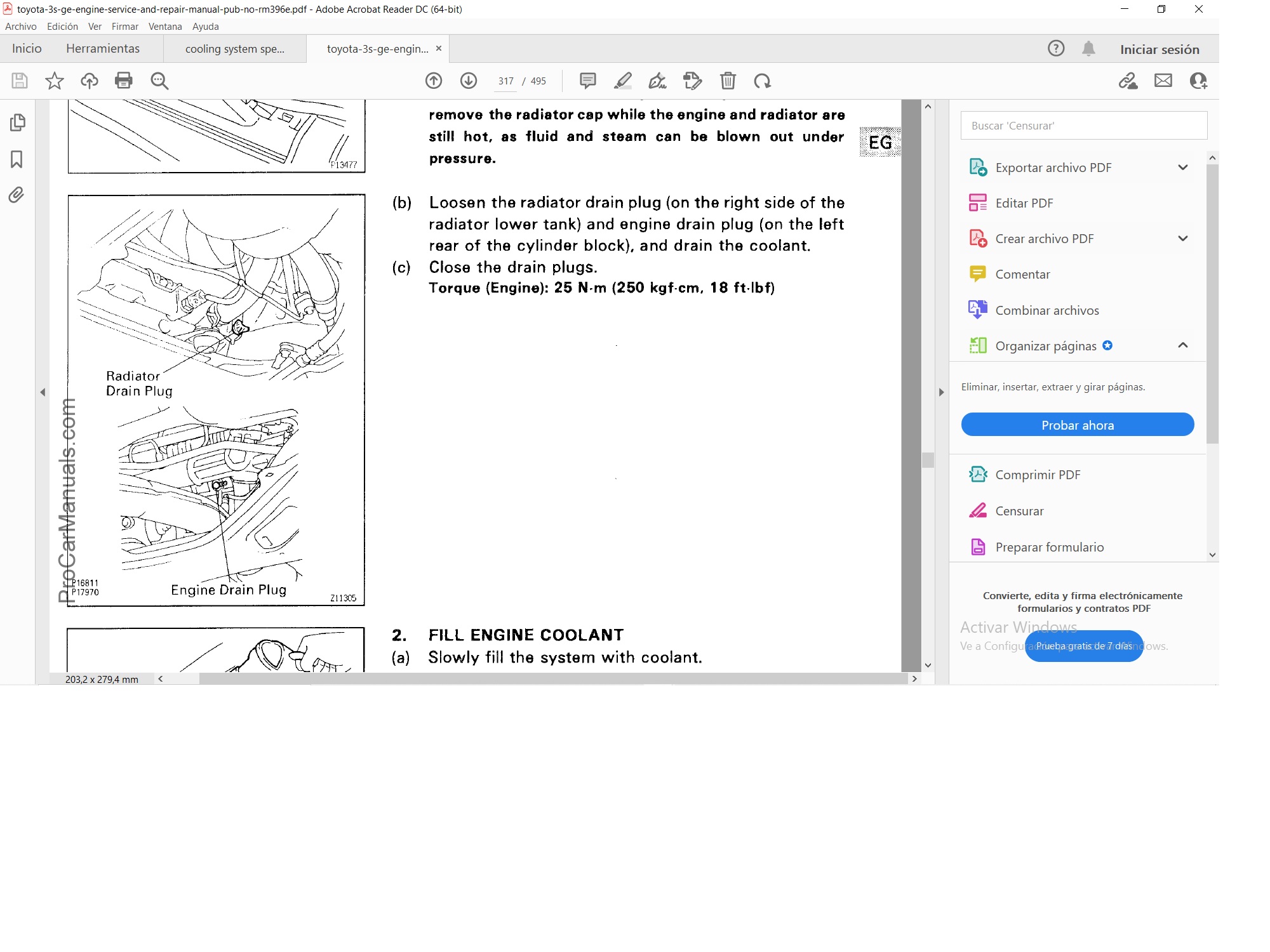The height and width of the screenshot is (952, 1270).
Task: Select the highlight text pen tool
Action: [x=623, y=81]
